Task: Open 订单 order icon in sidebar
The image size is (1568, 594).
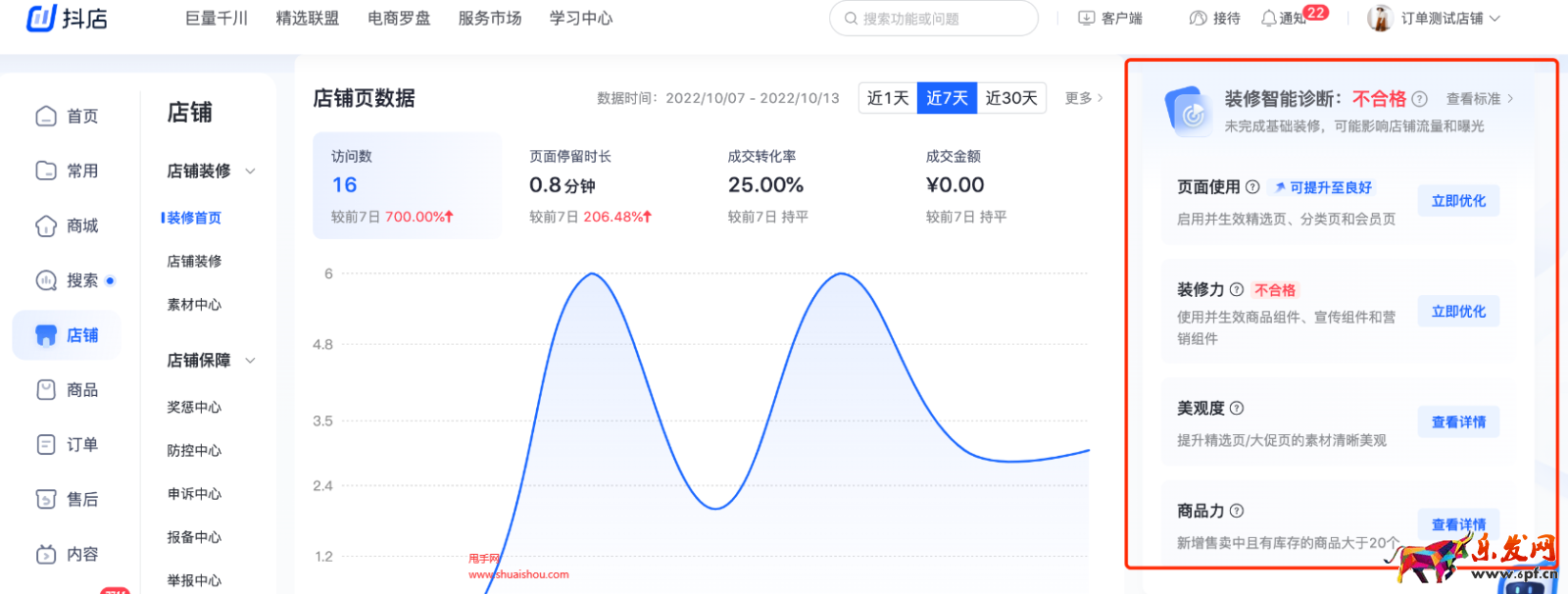Action: (x=46, y=445)
